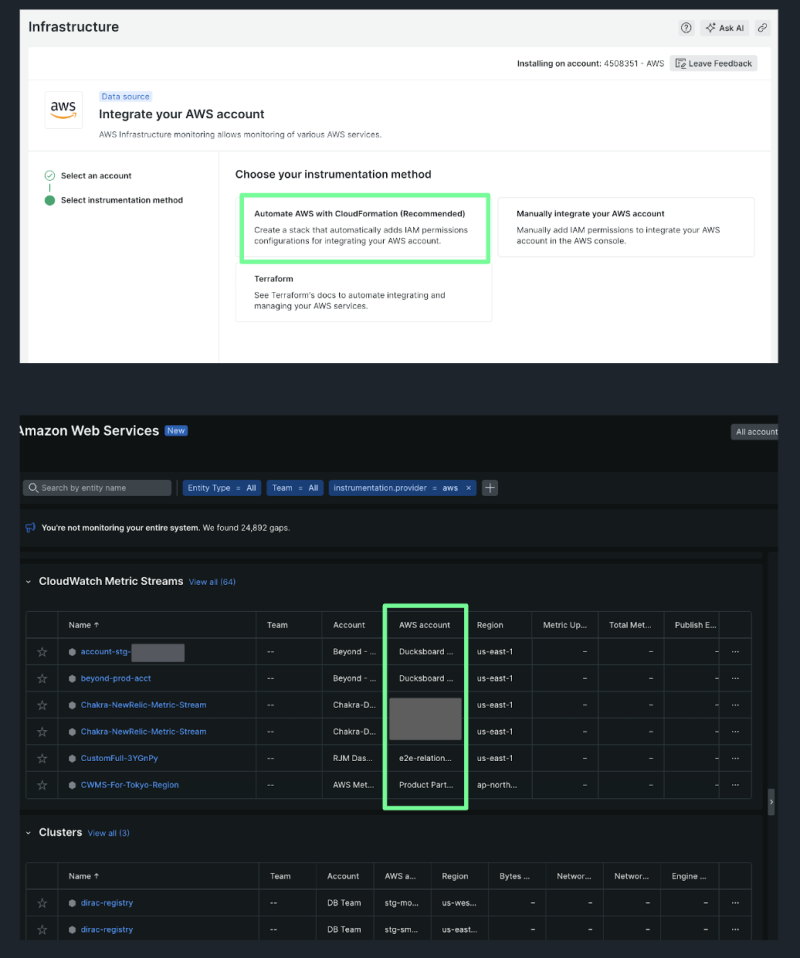Click the megaphone icon in the gaps banner
Viewport: 800px width, 958px height.
[27, 527]
